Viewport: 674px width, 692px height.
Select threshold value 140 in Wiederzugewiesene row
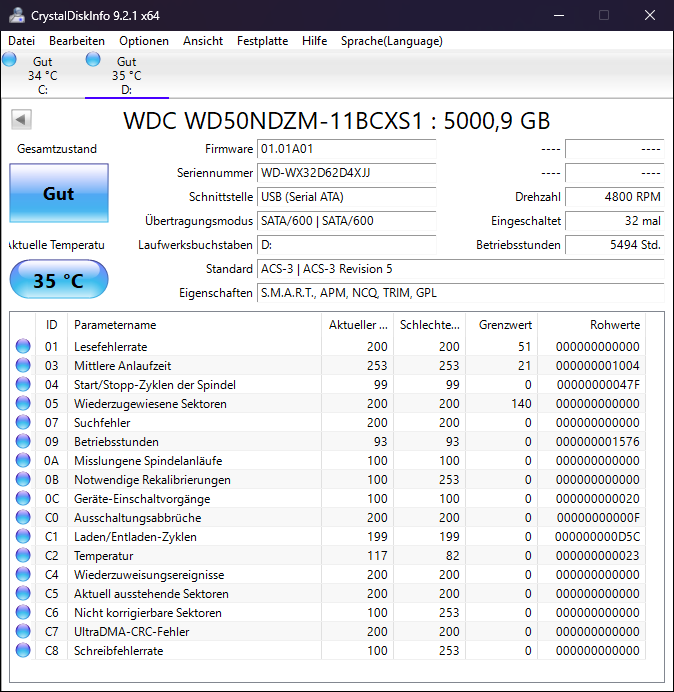click(x=521, y=404)
